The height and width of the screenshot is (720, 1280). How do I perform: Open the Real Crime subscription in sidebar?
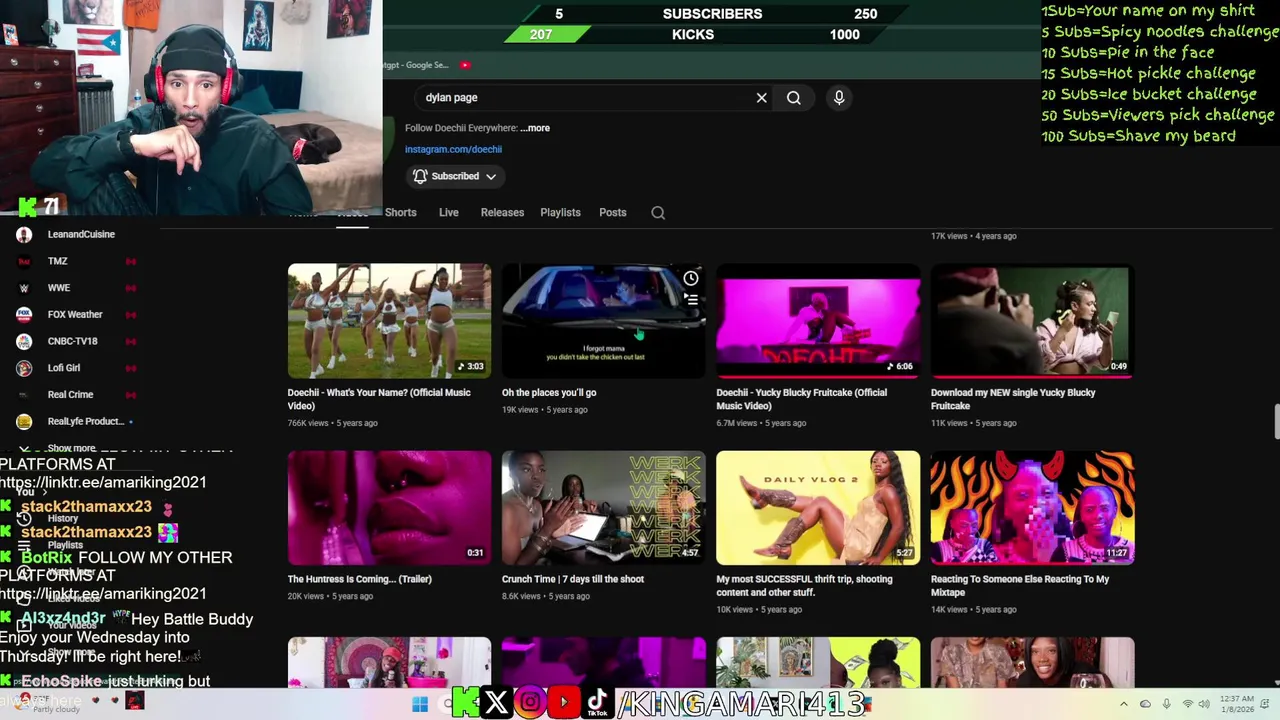tap(70, 395)
